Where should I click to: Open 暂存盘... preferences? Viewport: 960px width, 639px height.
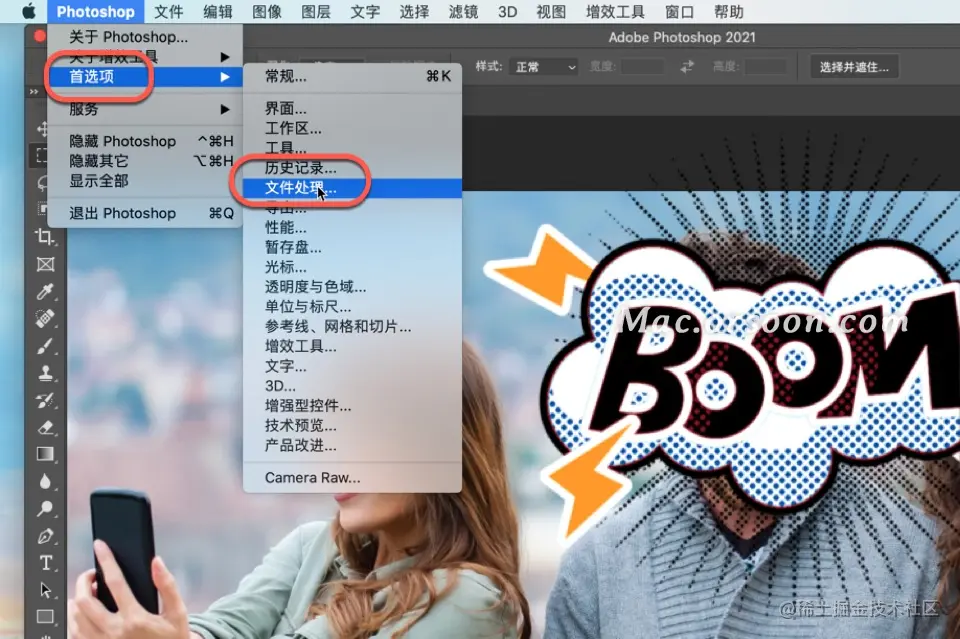coord(352,247)
